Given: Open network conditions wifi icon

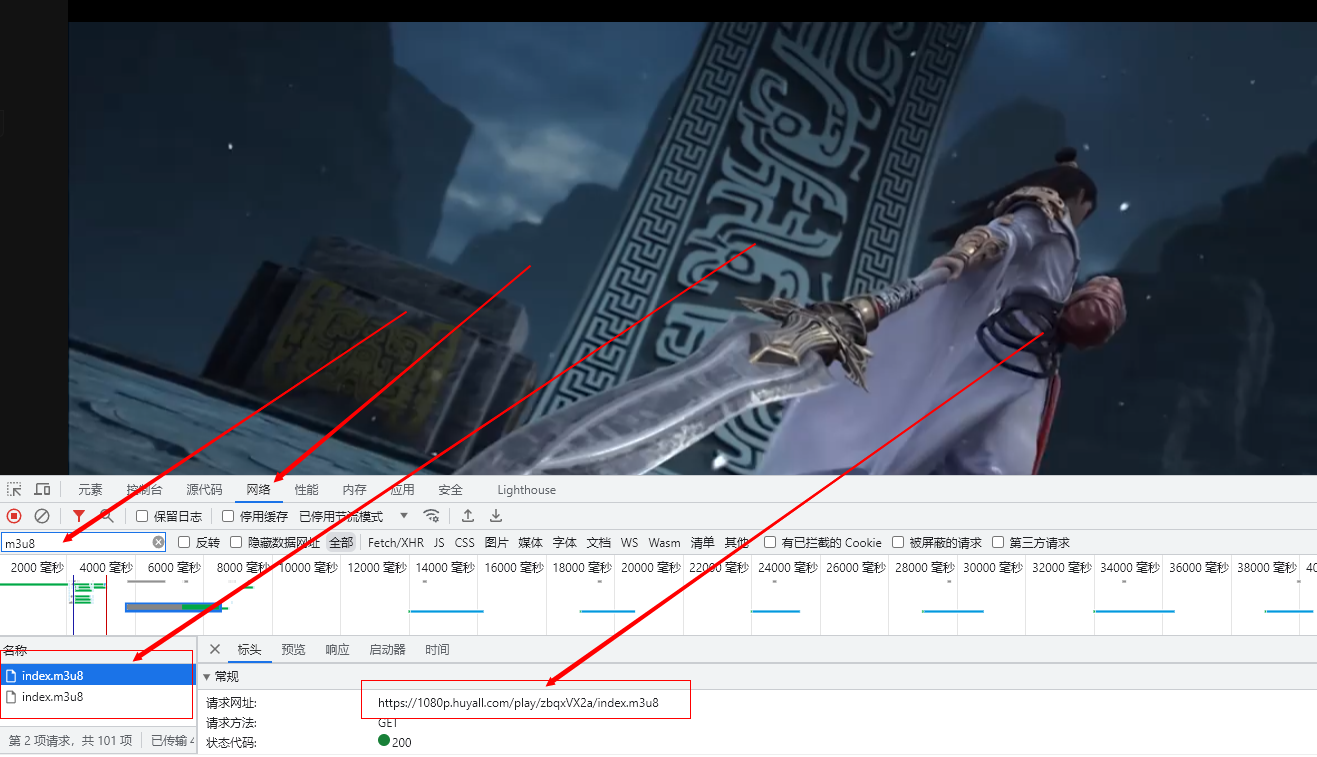Looking at the screenshot, I should point(432,516).
